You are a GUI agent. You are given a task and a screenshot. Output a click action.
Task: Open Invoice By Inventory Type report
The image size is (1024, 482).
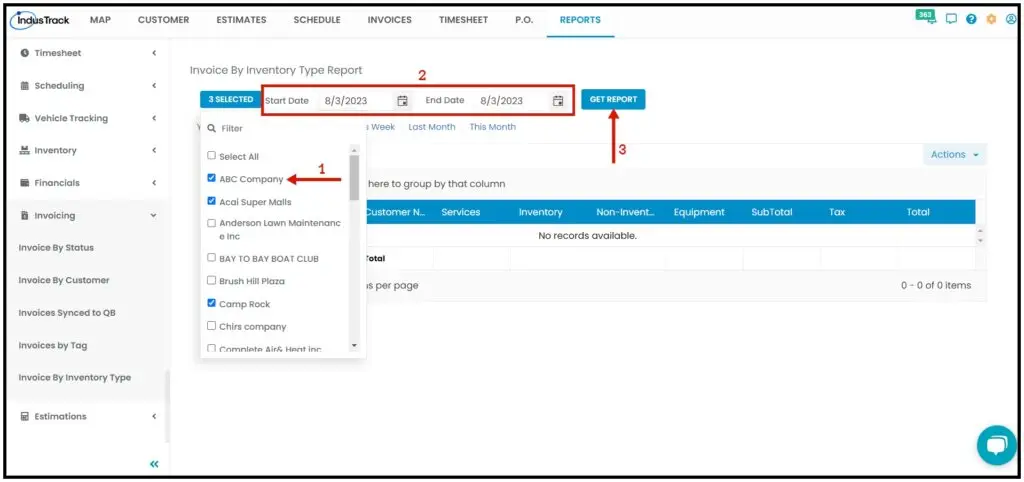click(74, 378)
